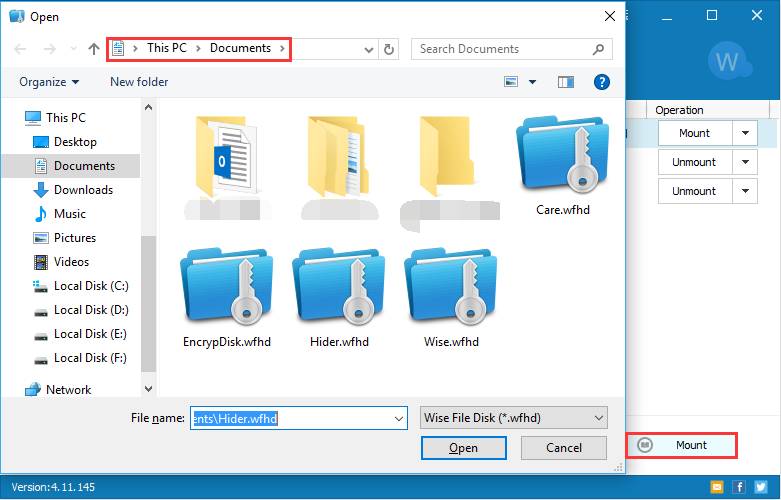
Task: Click the Cancel button
Action: (x=564, y=448)
